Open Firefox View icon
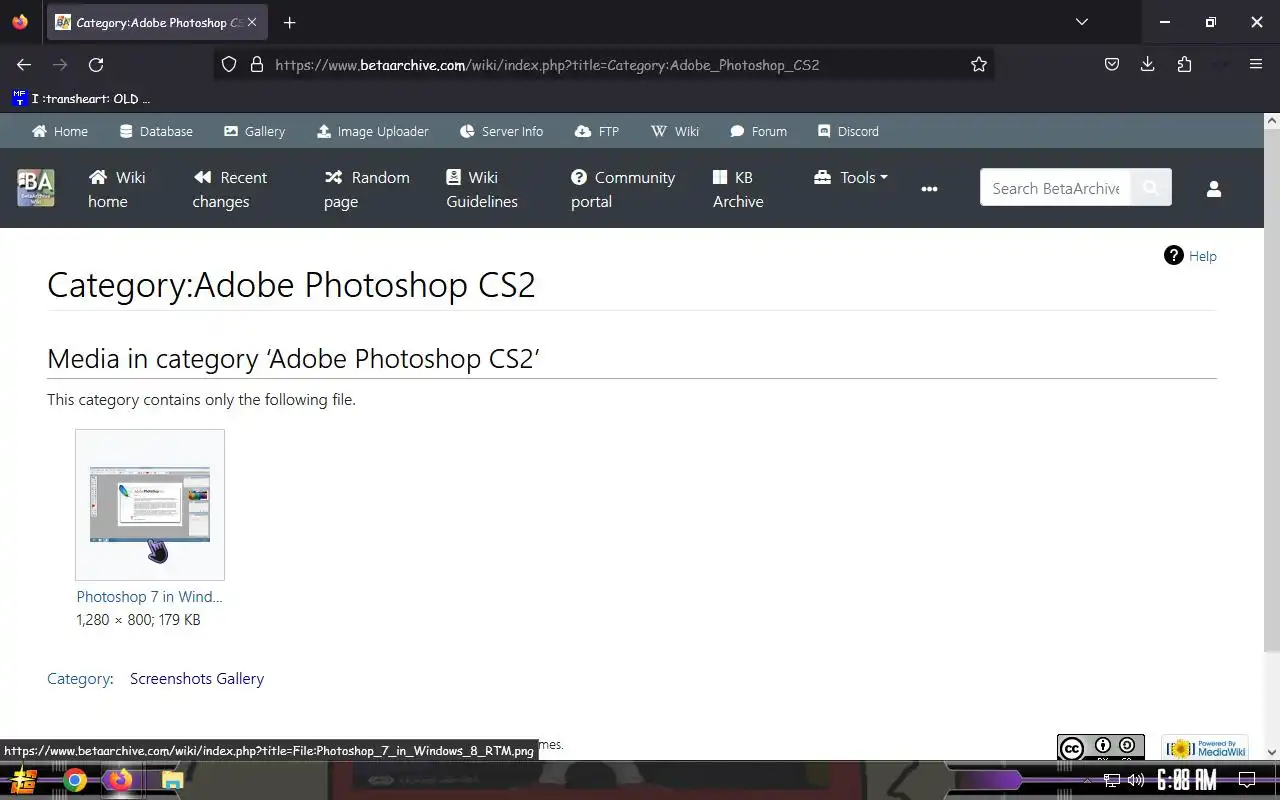 click(x=20, y=22)
